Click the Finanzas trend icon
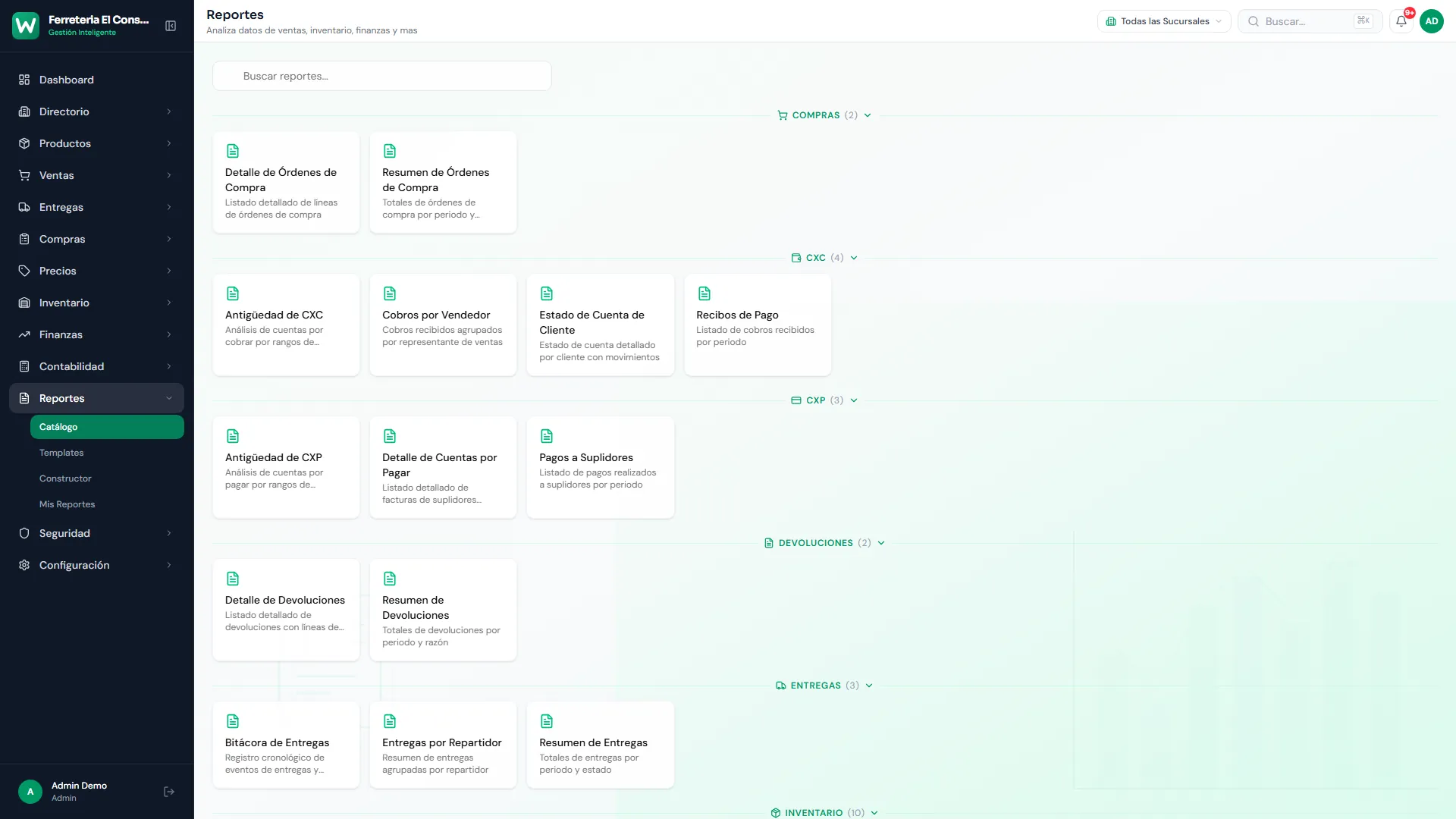 [x=24, y=334]
